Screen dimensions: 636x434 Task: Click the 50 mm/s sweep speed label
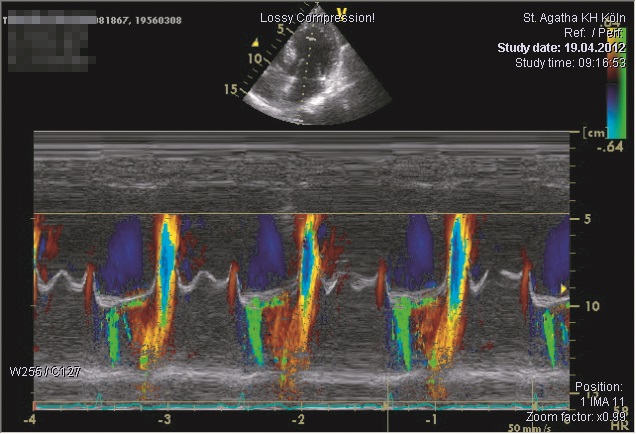click(527, 427)
